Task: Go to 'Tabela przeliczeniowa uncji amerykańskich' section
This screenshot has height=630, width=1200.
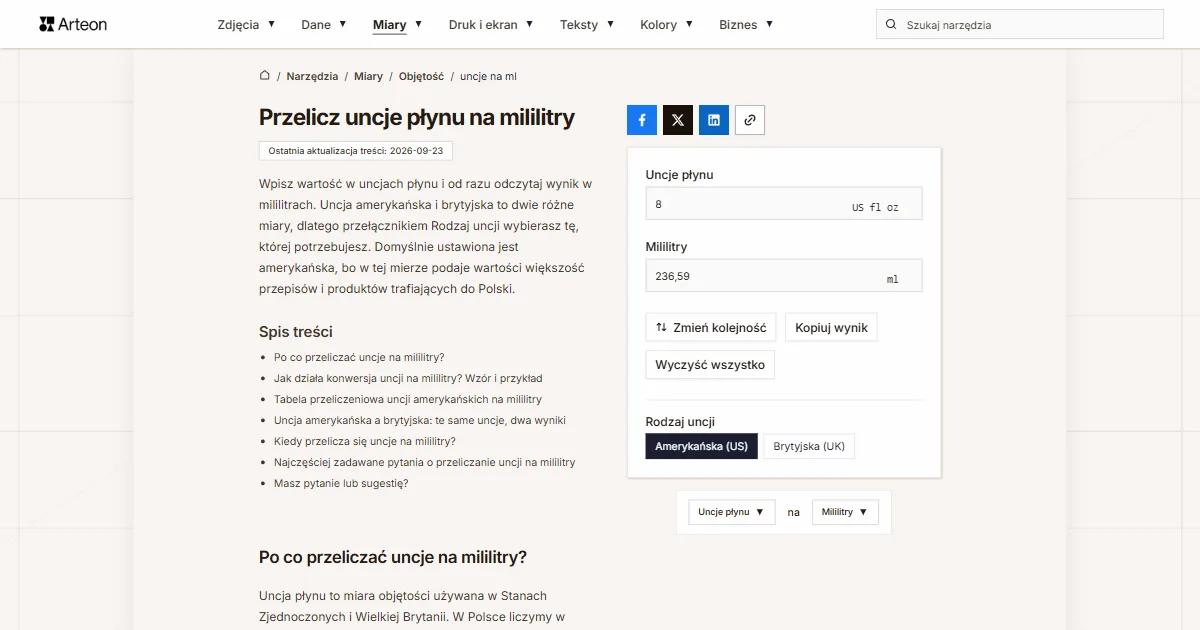Action: 408,399
